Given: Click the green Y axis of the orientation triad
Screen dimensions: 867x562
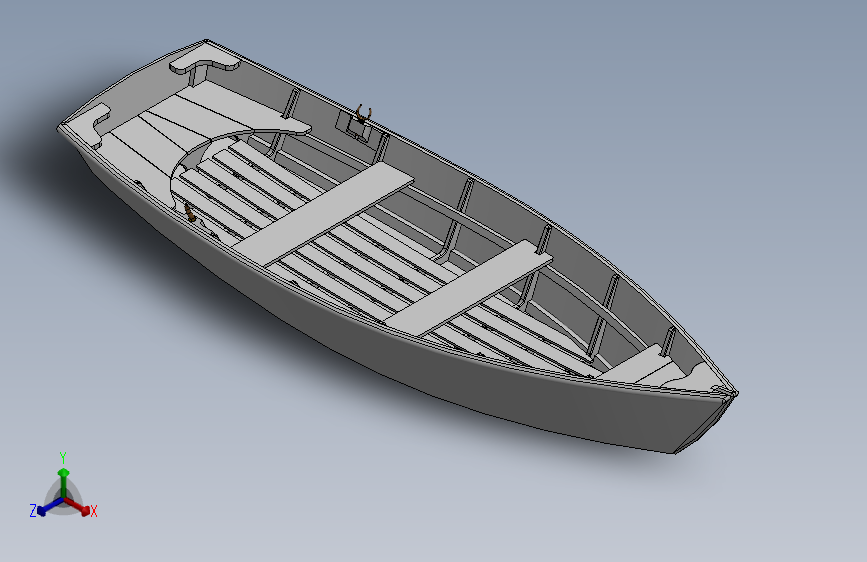Looking at the screenshot, I should point(64,482).
